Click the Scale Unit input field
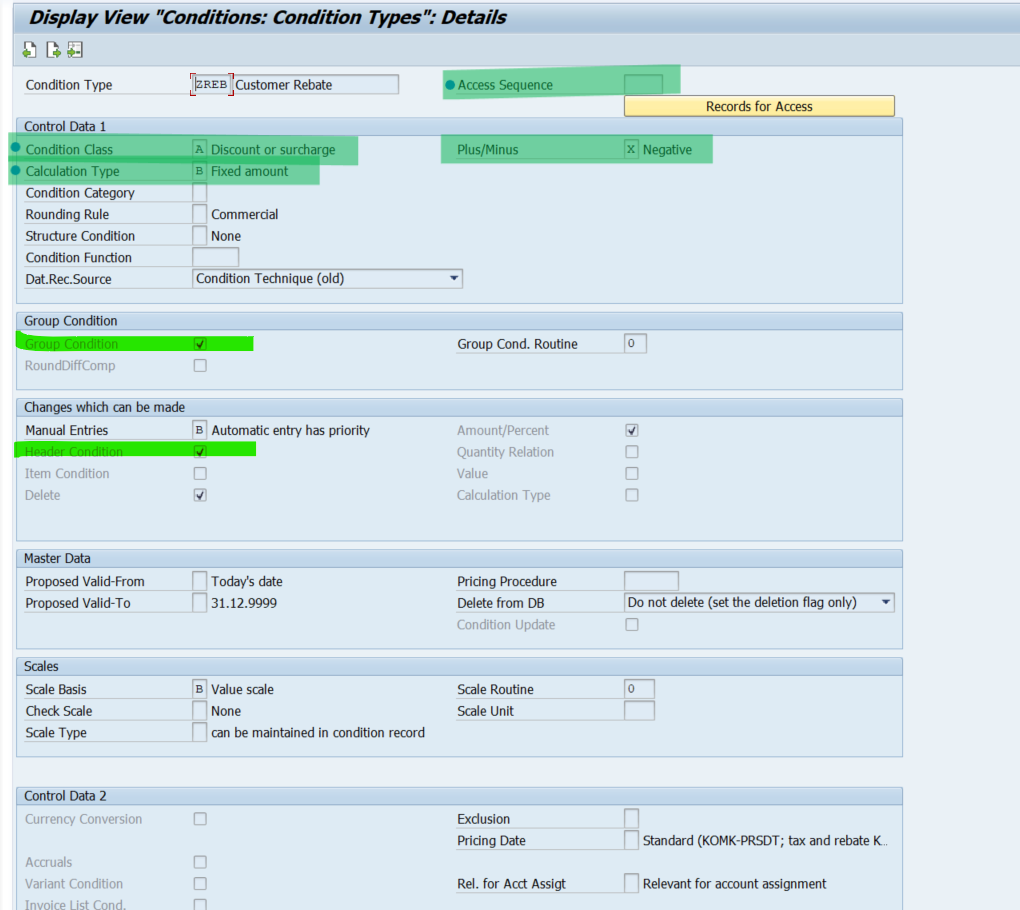Screen dimensions: 1020x910 (639, 710)
